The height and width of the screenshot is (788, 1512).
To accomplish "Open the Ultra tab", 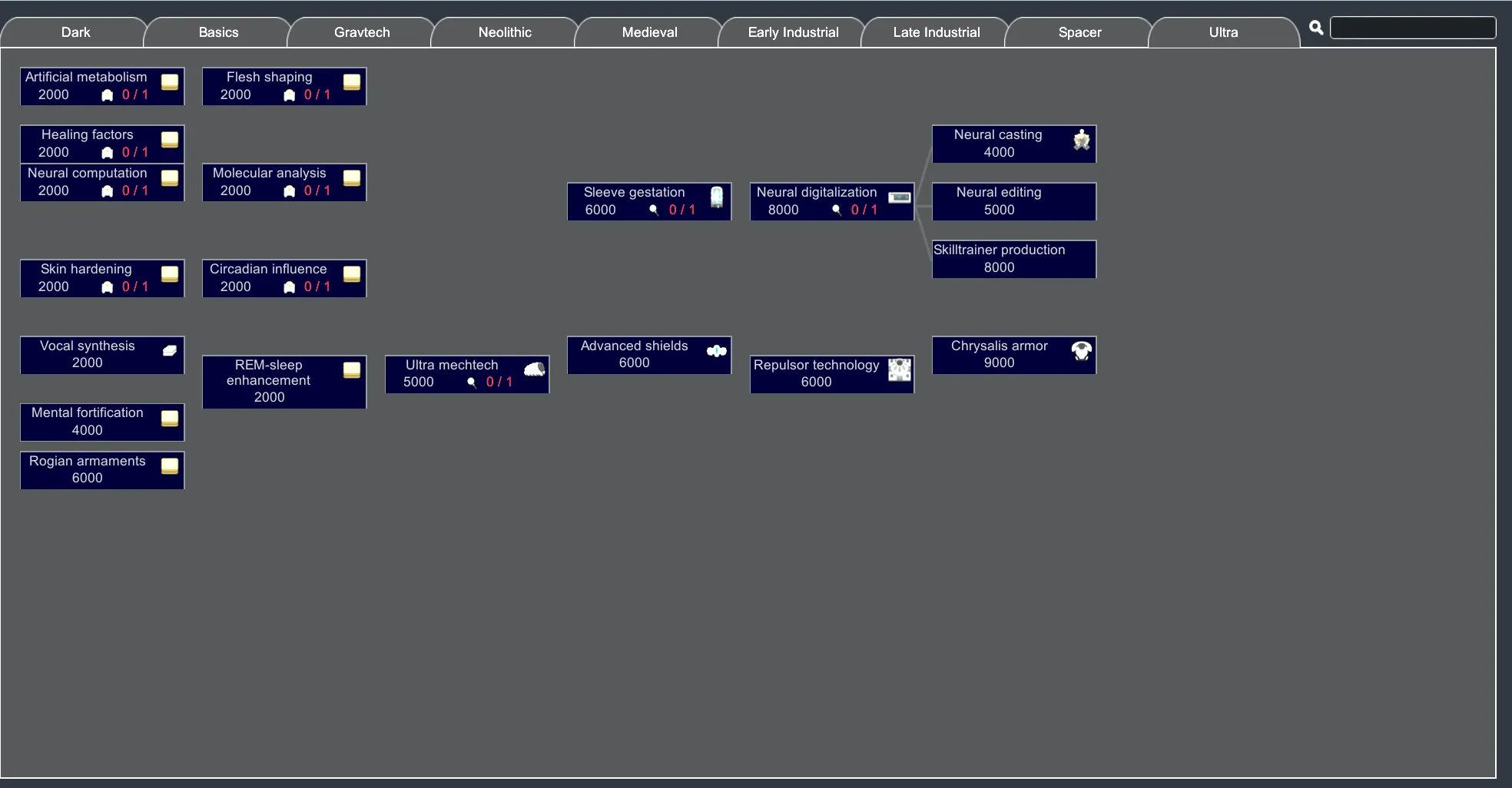I will click(x=1223, y=32).
